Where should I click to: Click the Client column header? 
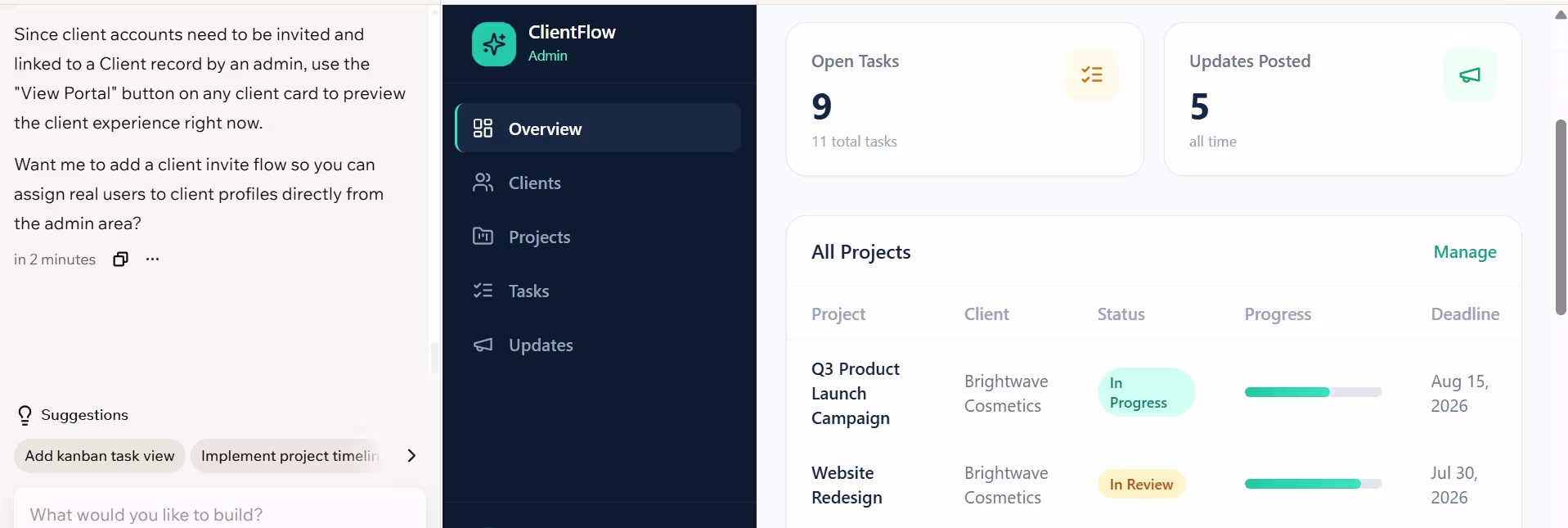pos(986,314)
